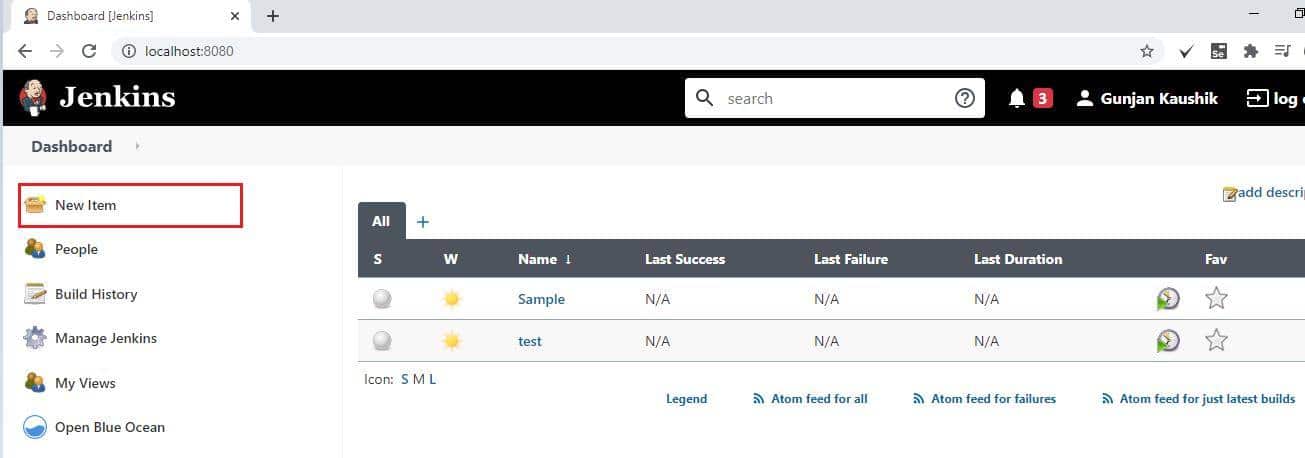Click the Gunjan Kaushik user name
Viewport: 1305px width, 458px height.
pos(1159,98)
